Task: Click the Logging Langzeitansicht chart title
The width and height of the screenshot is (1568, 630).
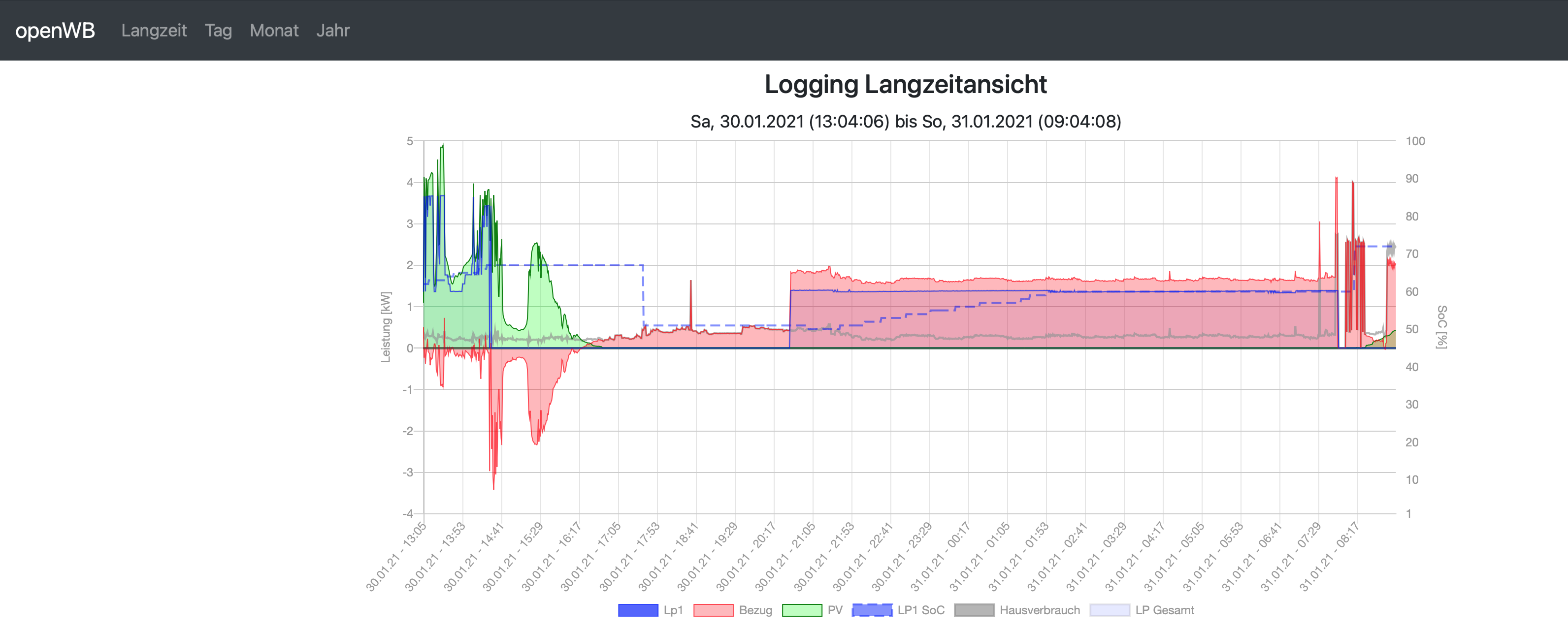Action: (905, 84)
